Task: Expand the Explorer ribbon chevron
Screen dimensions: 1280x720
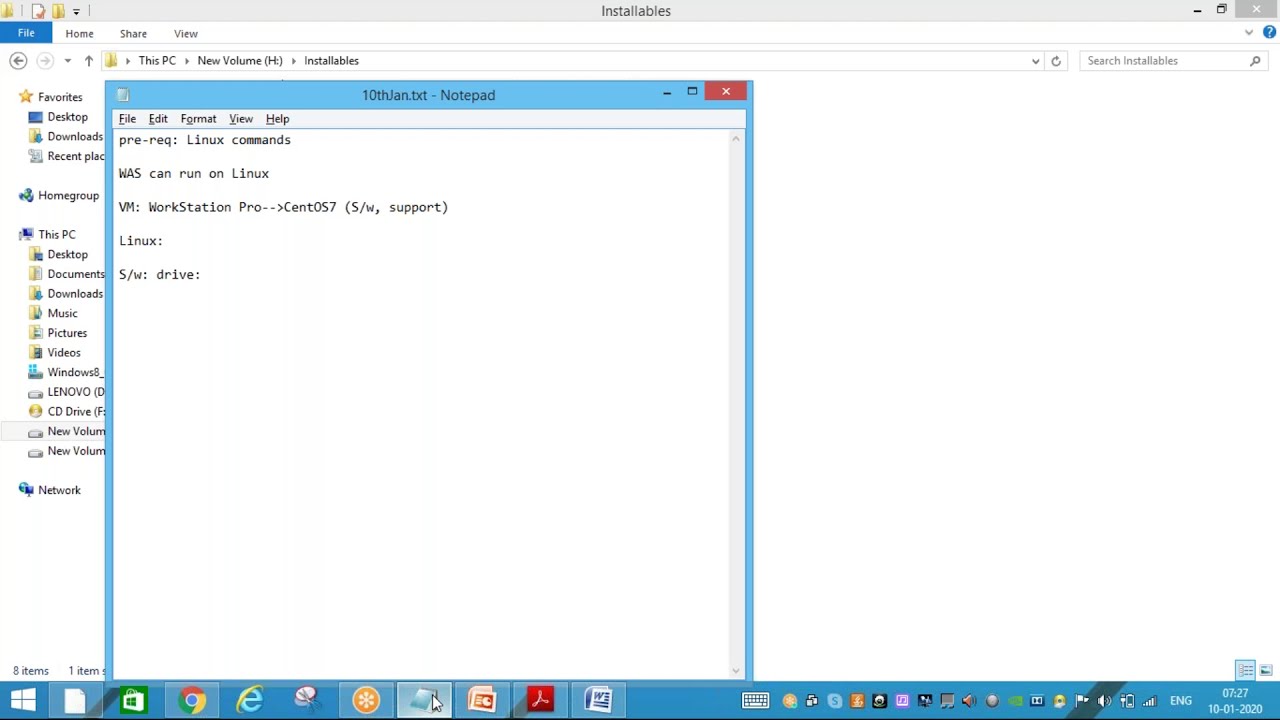Action: pyautogui.click(x=1249, y=33)
